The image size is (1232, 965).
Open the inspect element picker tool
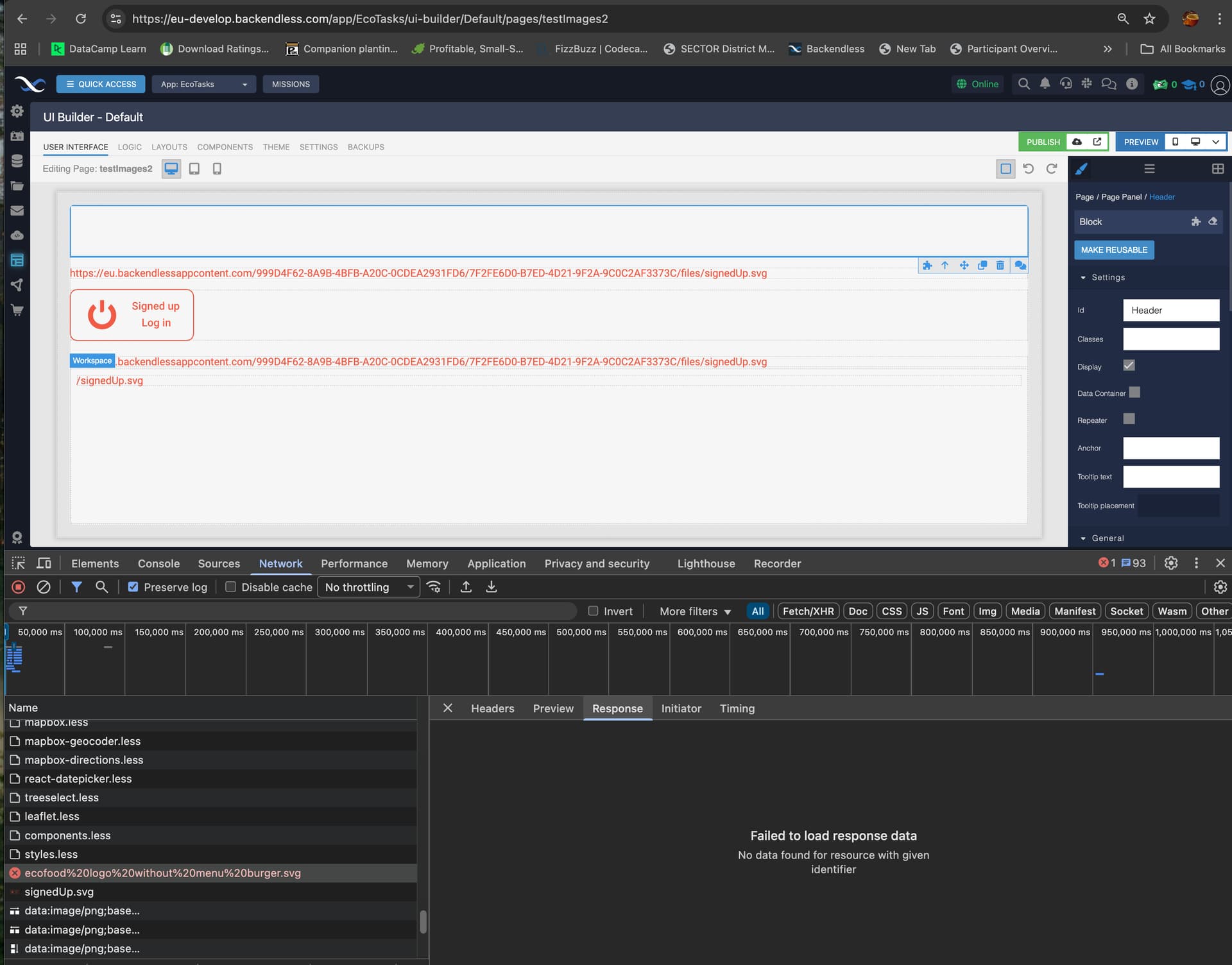pos(19,563)
